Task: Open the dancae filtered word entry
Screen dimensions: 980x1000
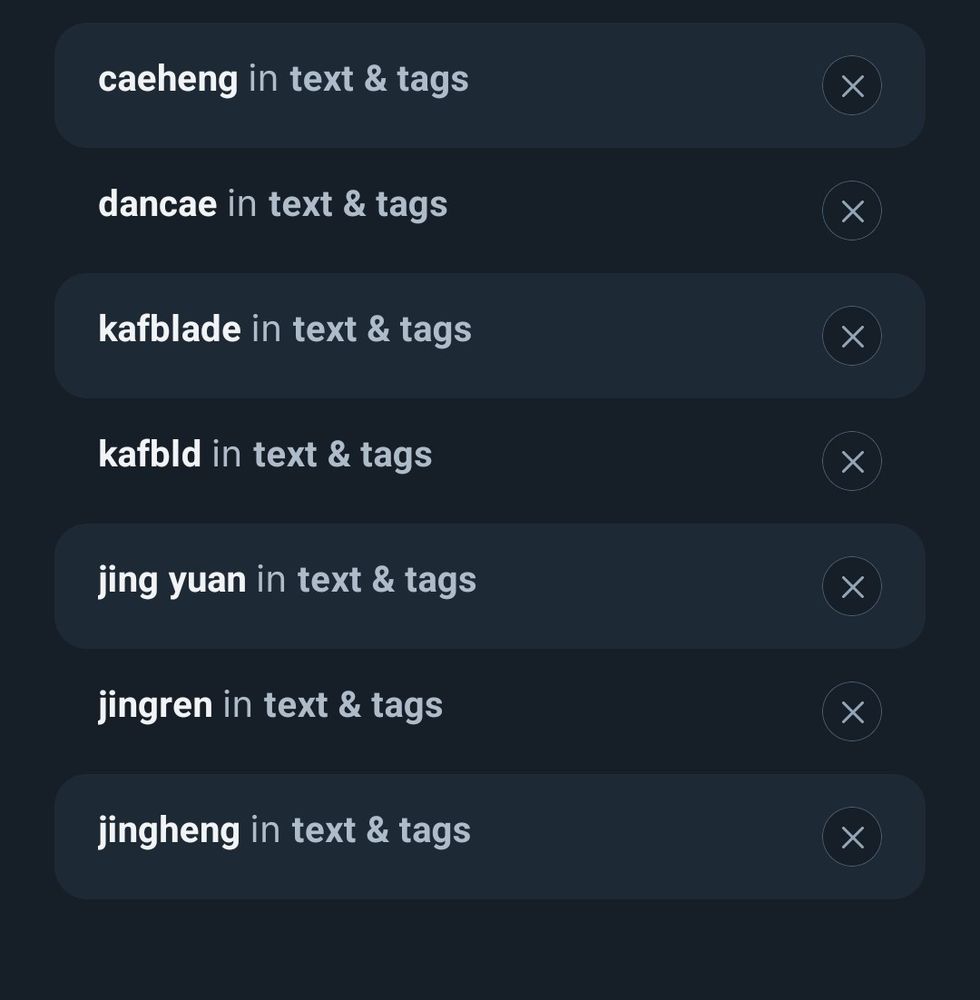Action: click(x=490, y=210)
